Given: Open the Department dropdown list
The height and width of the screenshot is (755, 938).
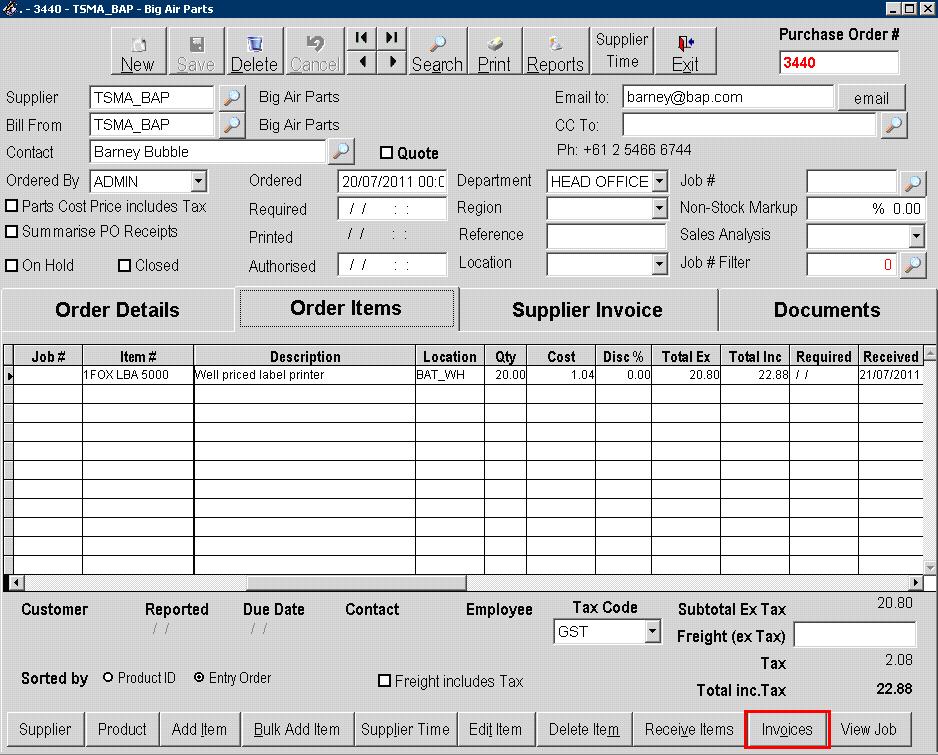Looking at the screenshot, I should (658, 182).
